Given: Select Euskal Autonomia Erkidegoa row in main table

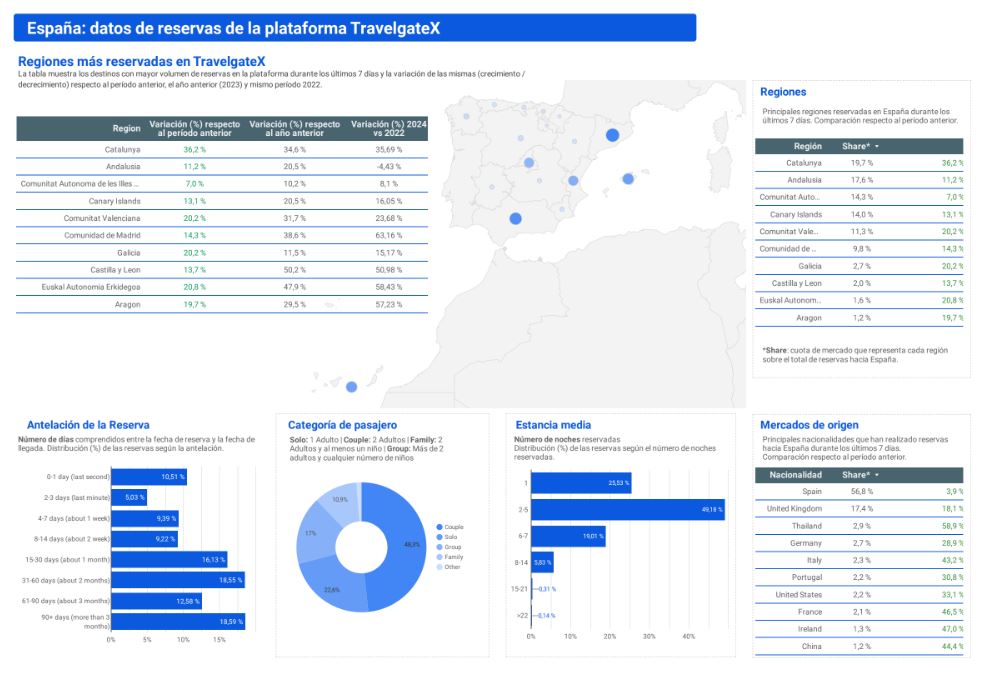Looking at the screenshot, I should click(x=222, y=287).
